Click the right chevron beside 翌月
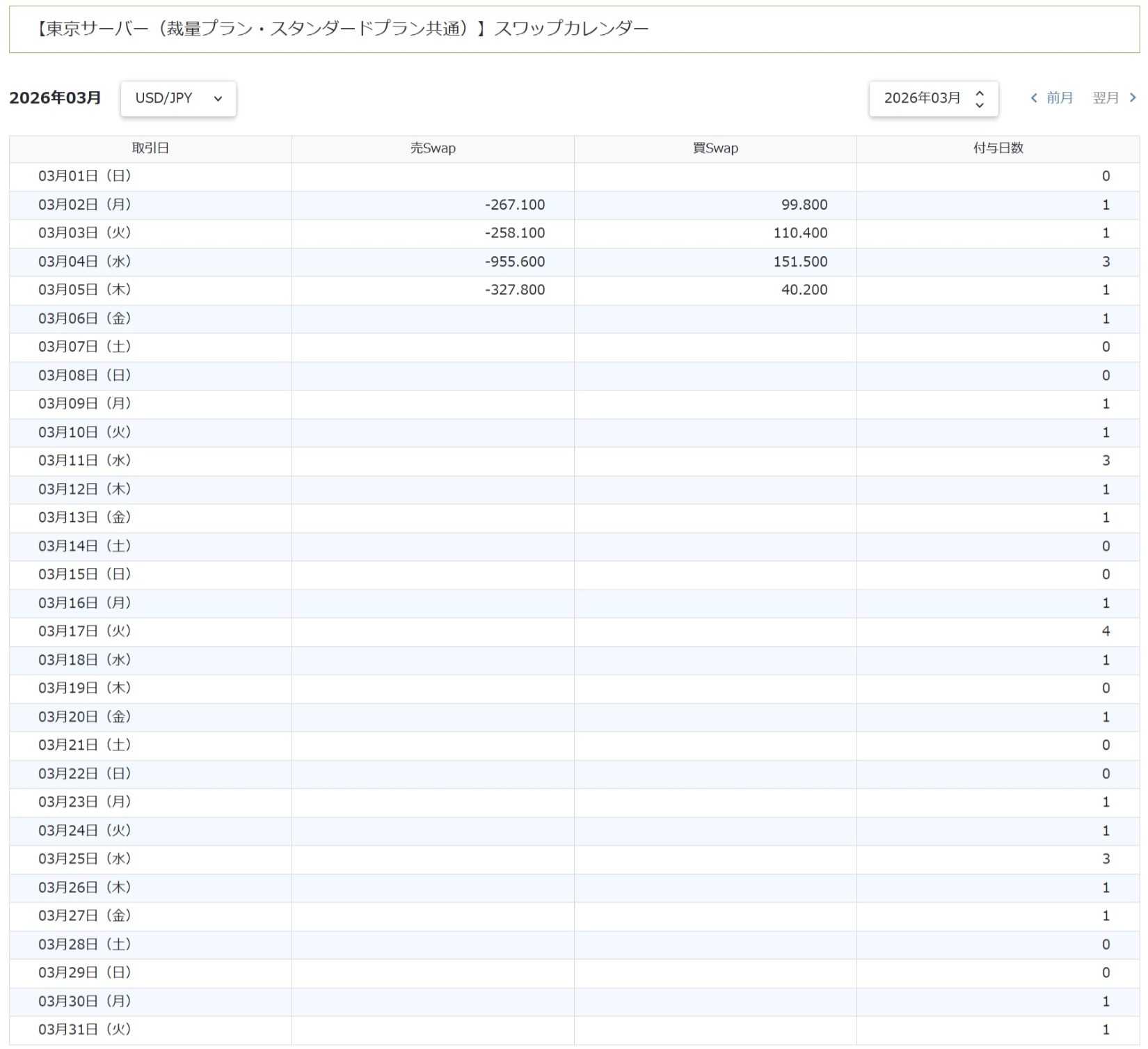Screen dimensions: 1148x1049 coord(1133,98)
